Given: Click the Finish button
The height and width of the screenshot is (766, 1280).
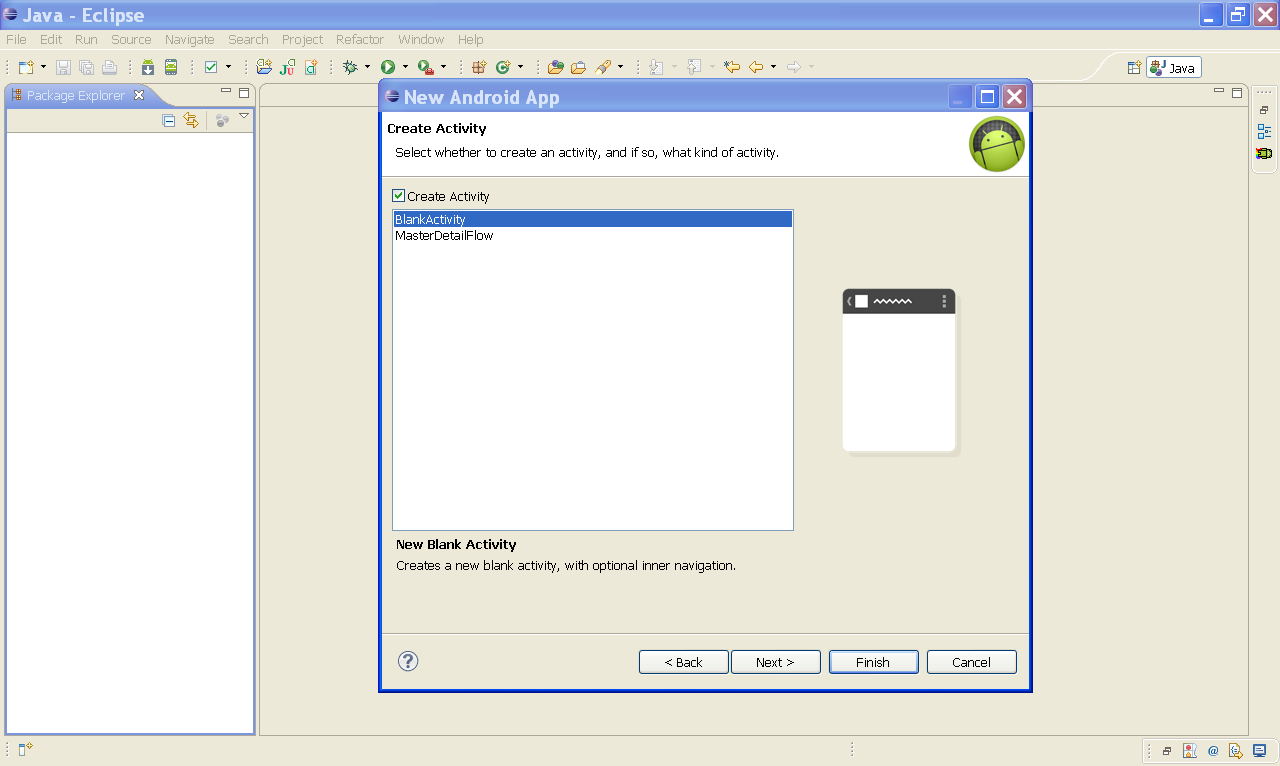Looking at the screenshot, I should (x=872, y=661).
